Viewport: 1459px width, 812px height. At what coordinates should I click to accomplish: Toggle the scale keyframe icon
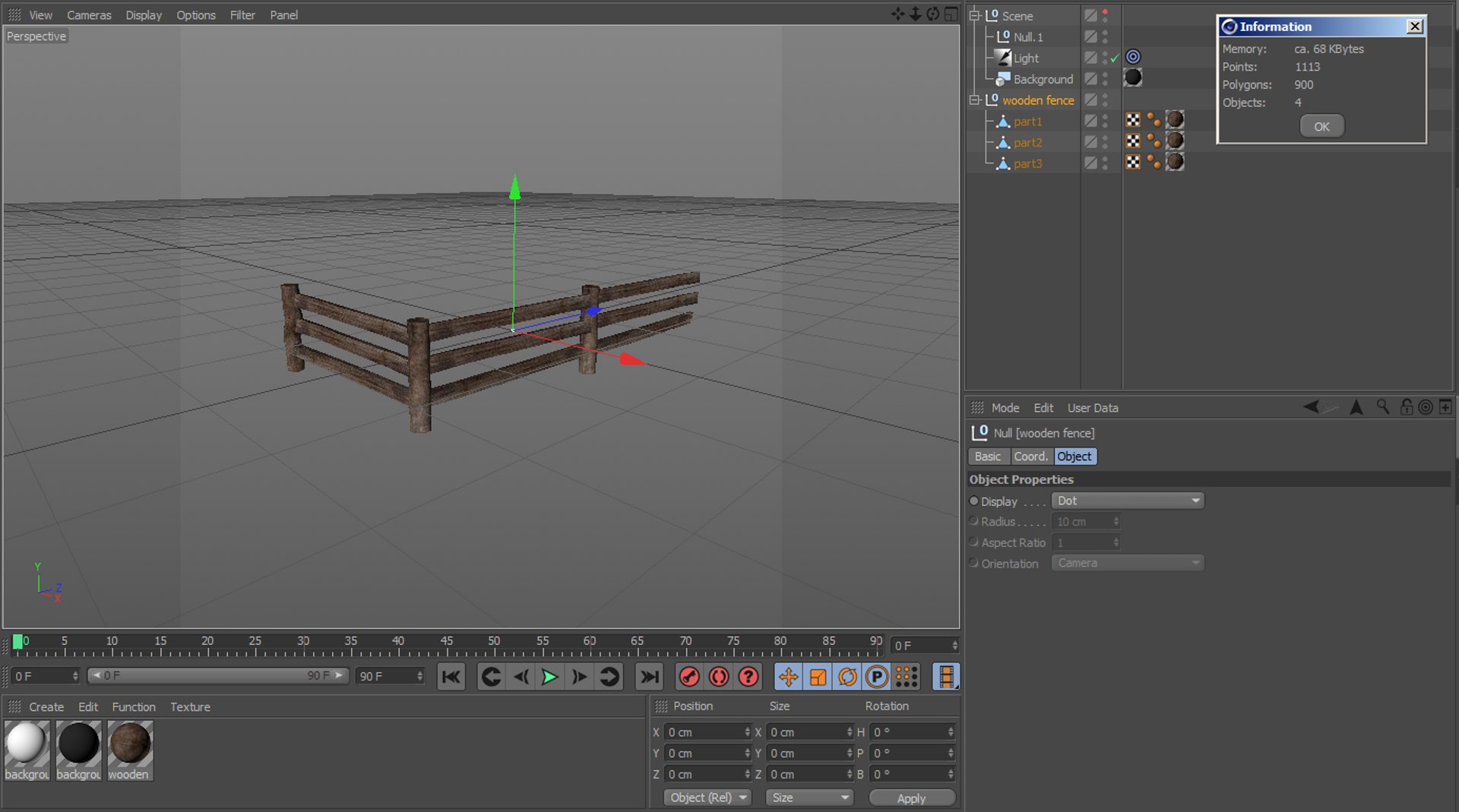(818, 677)
